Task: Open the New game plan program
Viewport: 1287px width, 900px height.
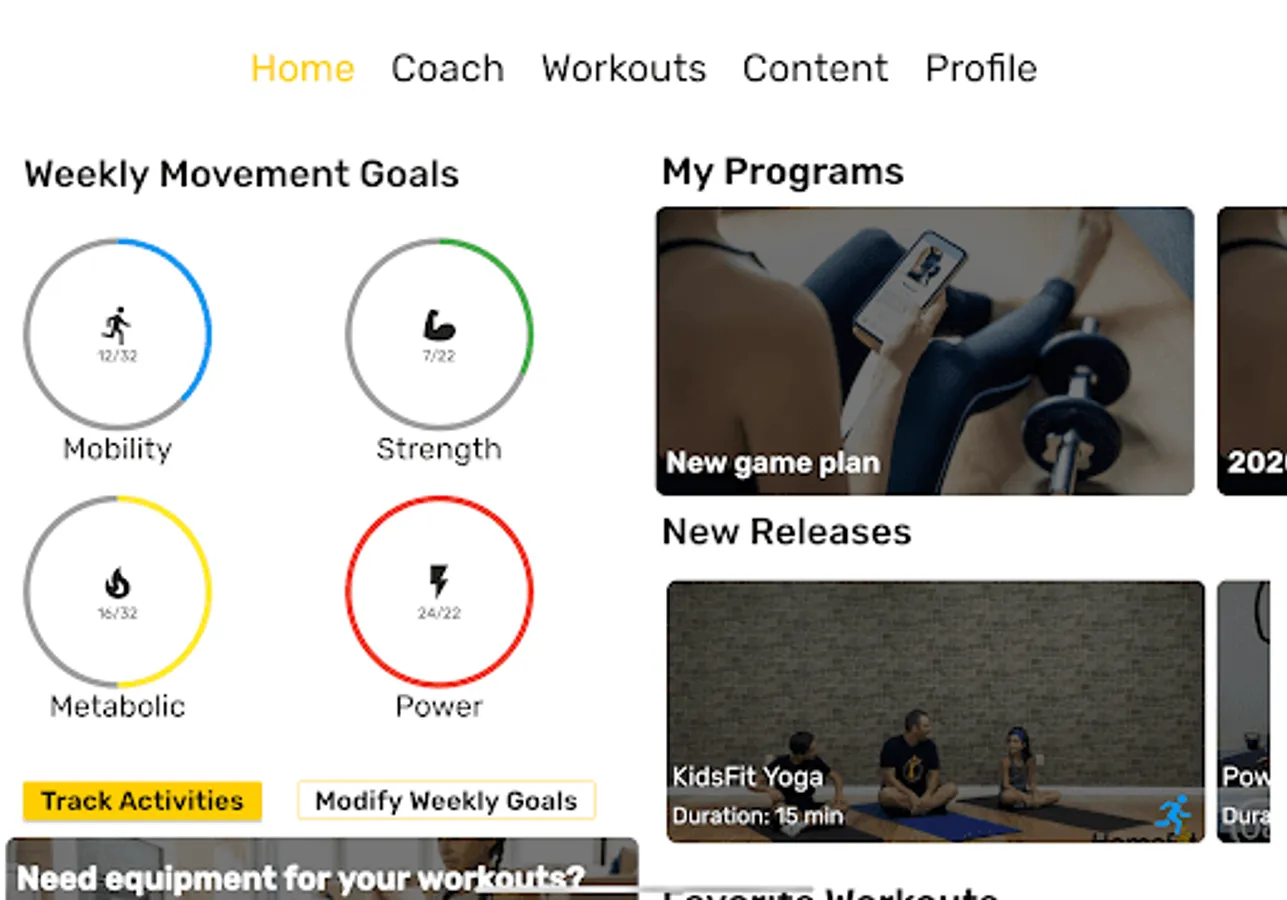Action: [925, 351]
